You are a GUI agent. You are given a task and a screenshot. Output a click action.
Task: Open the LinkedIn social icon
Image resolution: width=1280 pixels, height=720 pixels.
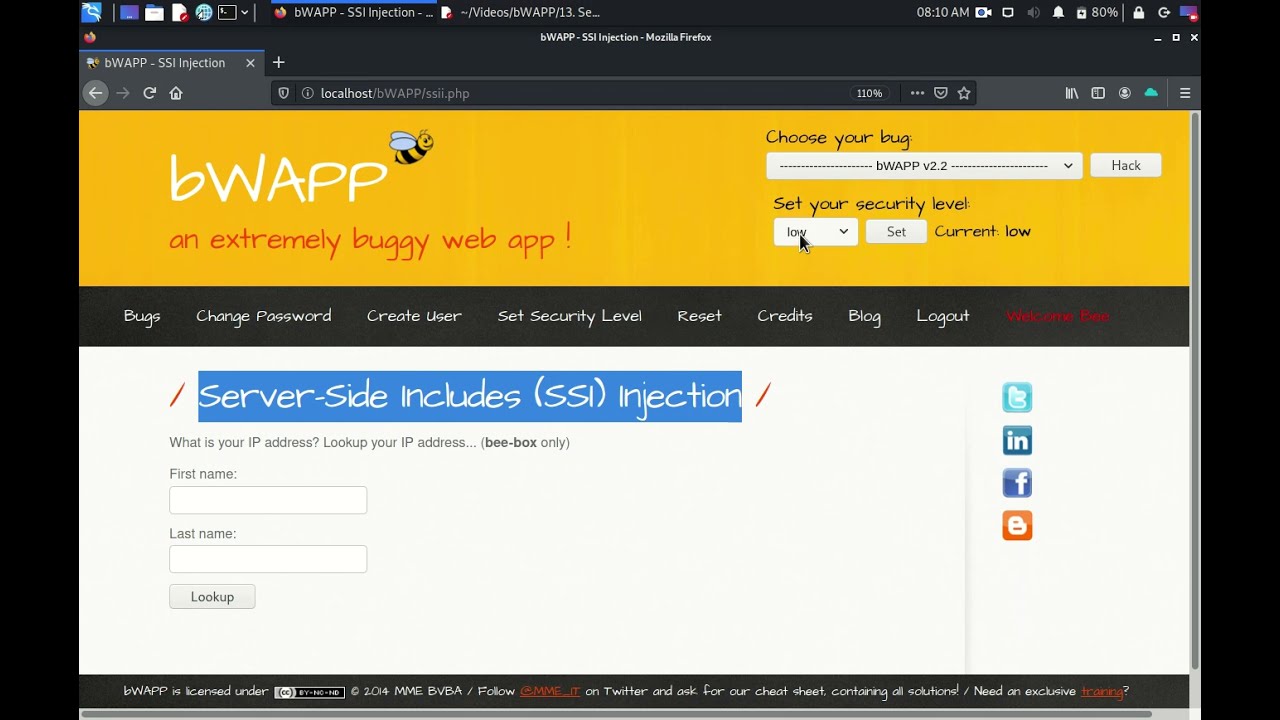click(1017, 441)
